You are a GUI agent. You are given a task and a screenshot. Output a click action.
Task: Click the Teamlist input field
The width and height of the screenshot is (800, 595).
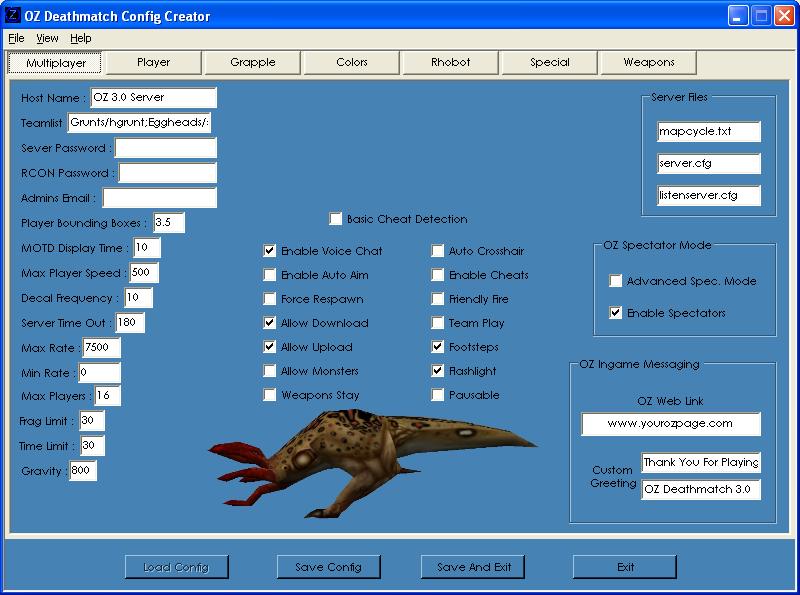pyautogui.click(x=139, y=122)
